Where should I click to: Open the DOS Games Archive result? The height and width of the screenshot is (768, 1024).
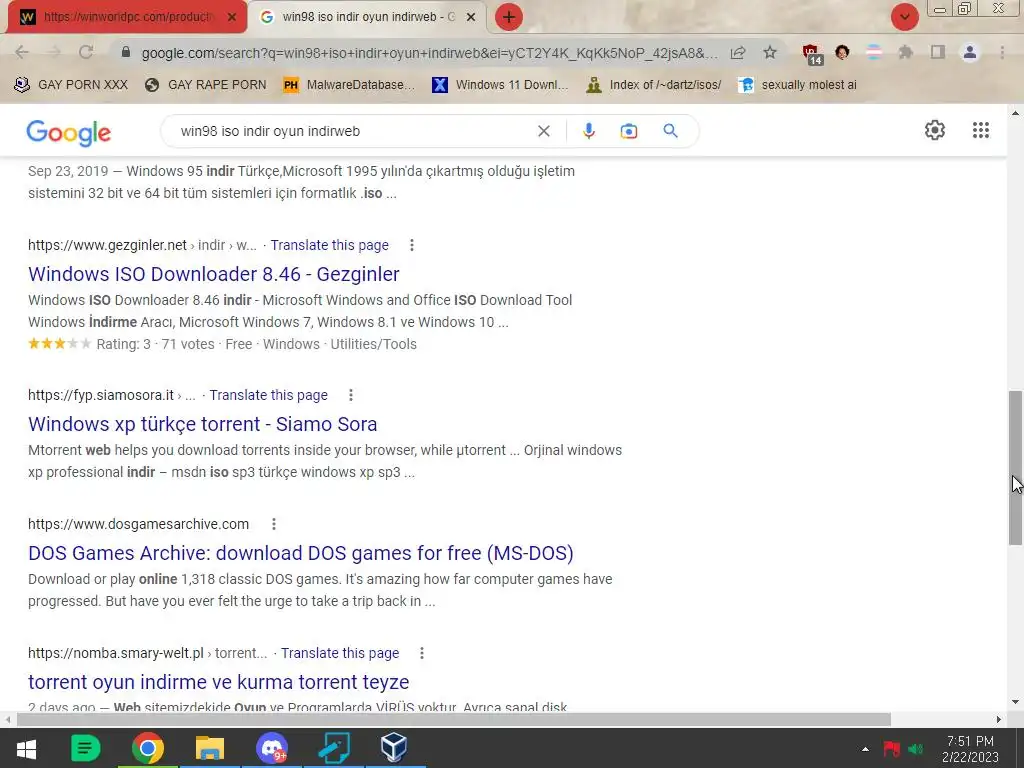[x=300, y=553]
